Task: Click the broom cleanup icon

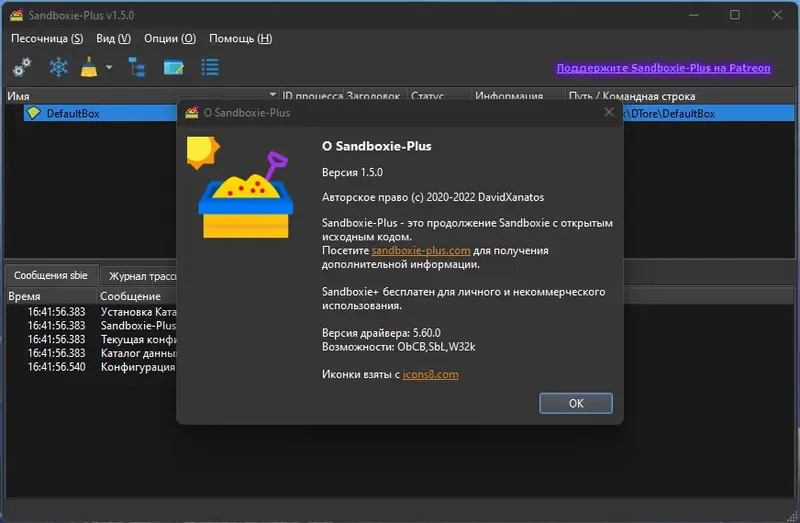Action: 89,67
